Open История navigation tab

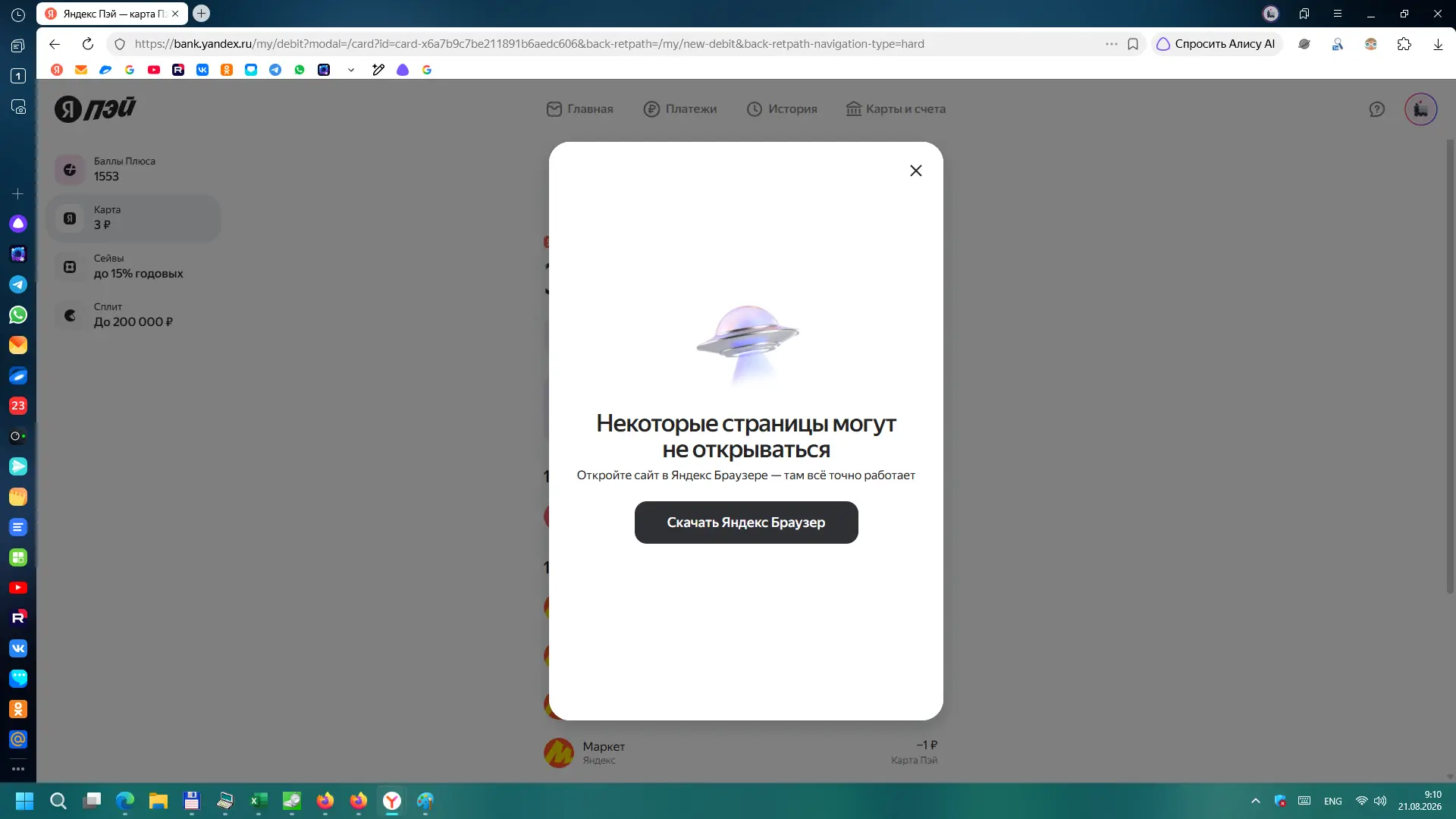[x=782, y=109]
